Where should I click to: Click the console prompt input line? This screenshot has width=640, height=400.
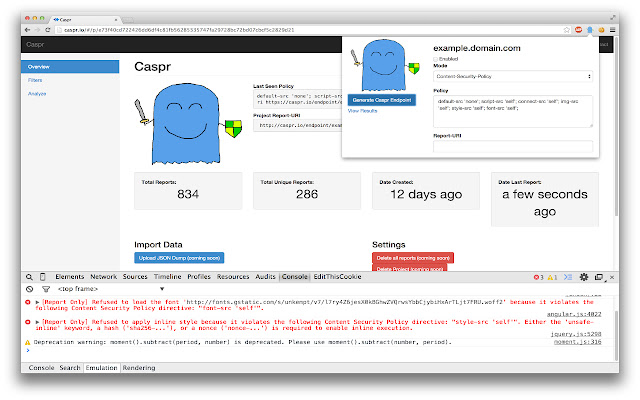pyautogui.click(x=318, y=351)
